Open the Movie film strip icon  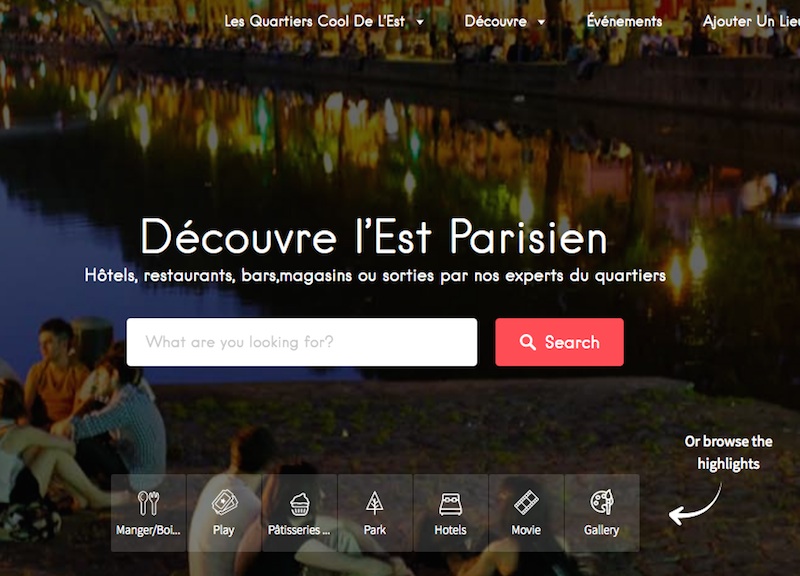(x=526, y=503)
